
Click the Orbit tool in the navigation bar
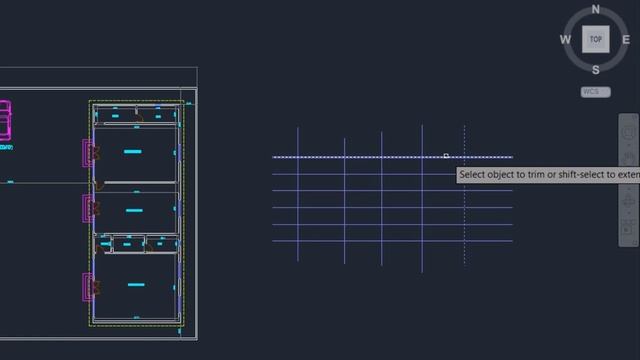tap(629, 200)
